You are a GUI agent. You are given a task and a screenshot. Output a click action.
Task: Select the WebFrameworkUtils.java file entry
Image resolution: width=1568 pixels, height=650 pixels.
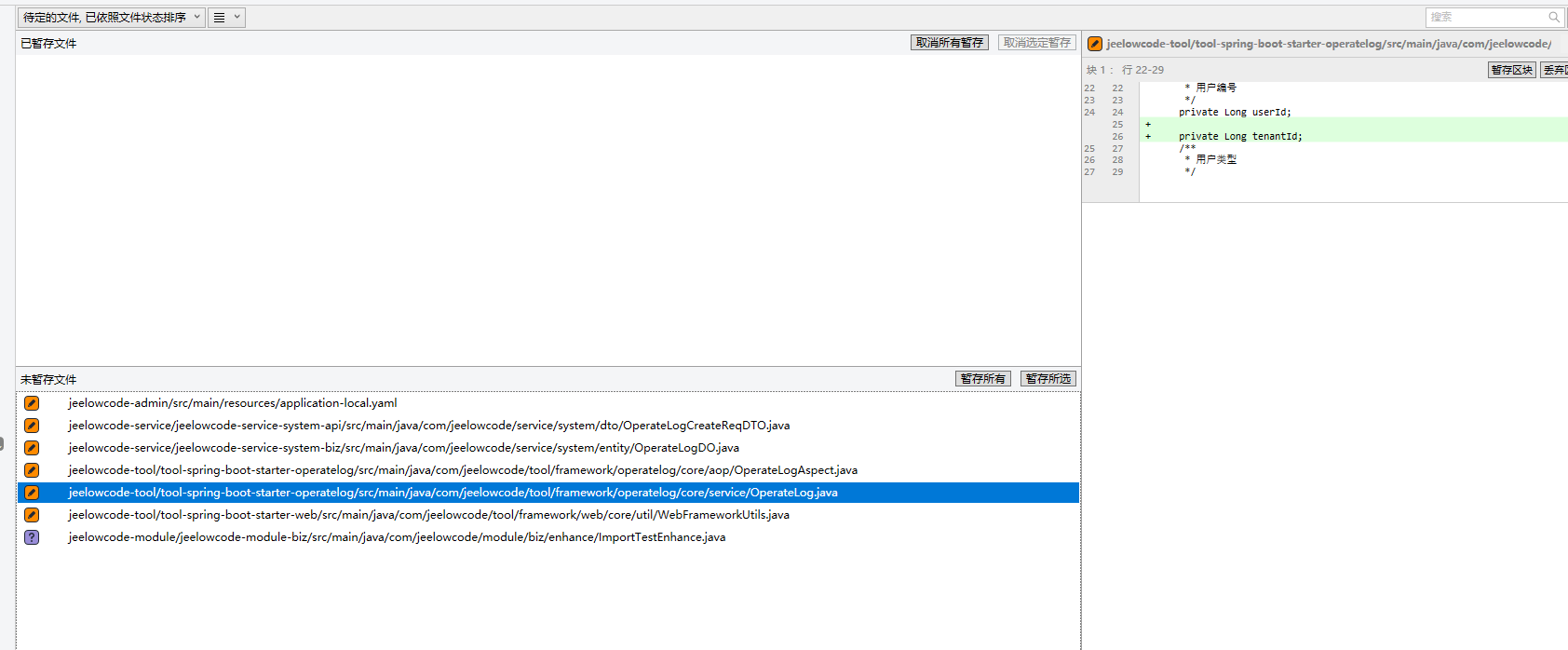pyautogui.click(x=428, y=515)
